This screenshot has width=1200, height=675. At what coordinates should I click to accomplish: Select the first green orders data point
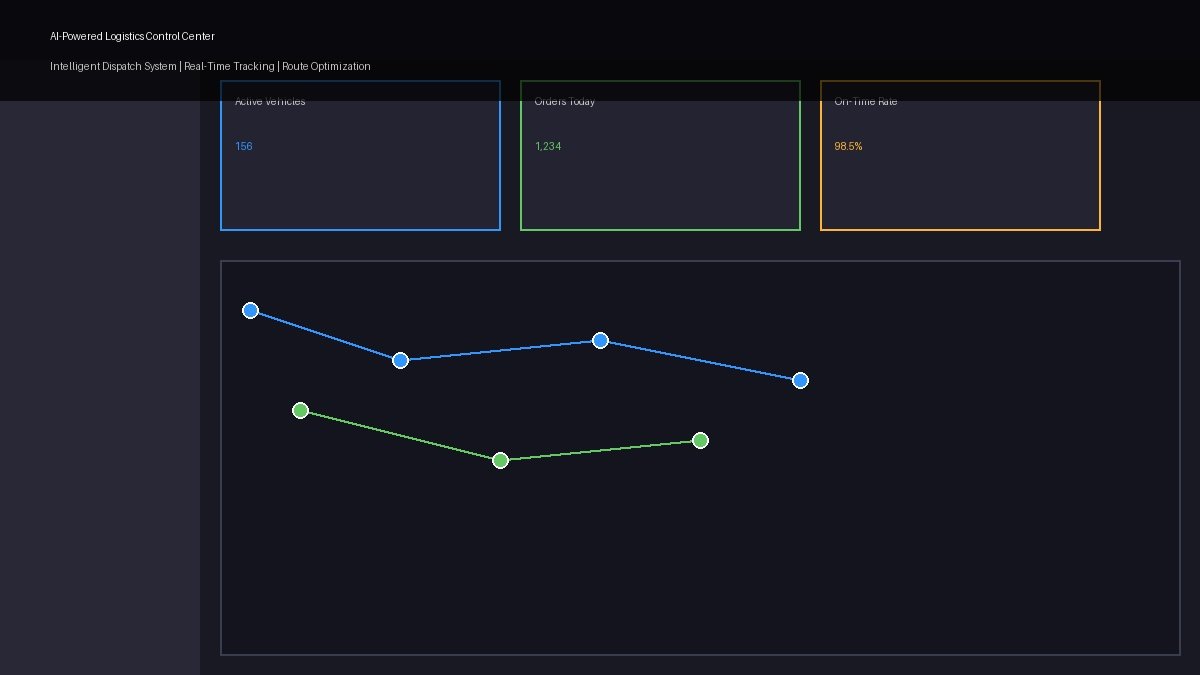click(x=300, y=410)
